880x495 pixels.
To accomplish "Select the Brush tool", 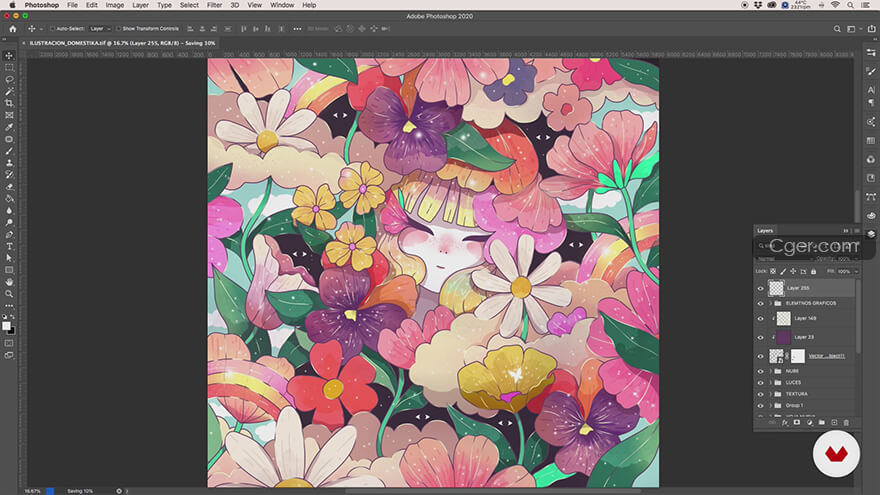I will click(9, 151).
